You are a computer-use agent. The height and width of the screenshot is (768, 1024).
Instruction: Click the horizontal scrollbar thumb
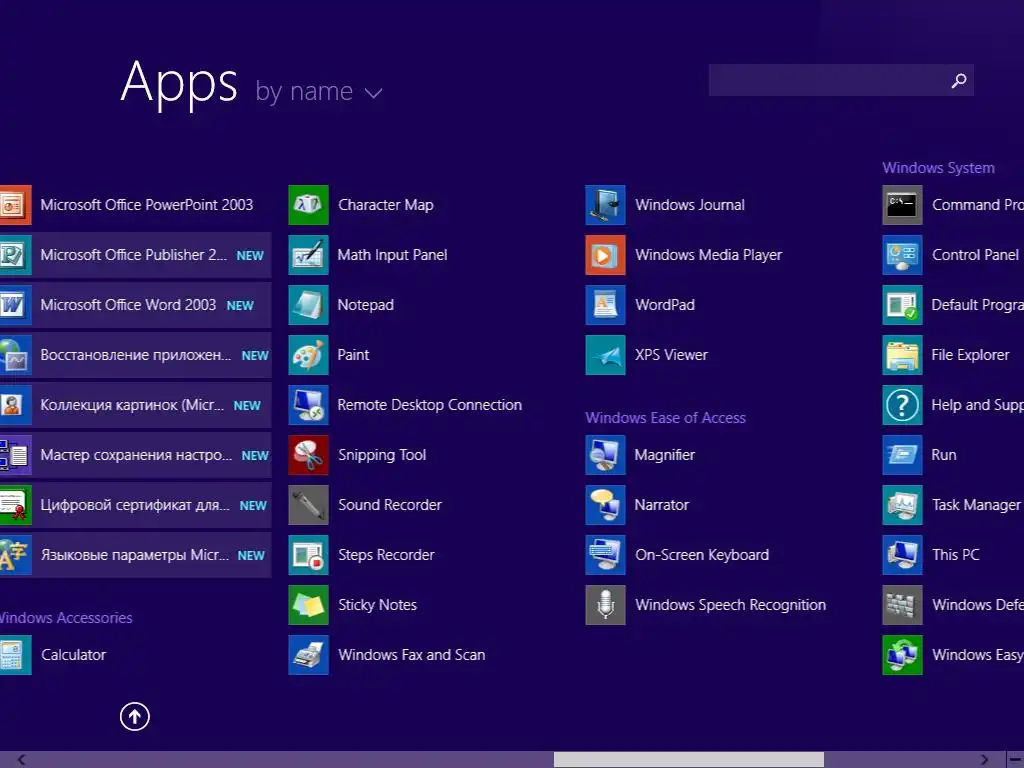(x=689, y=760)
